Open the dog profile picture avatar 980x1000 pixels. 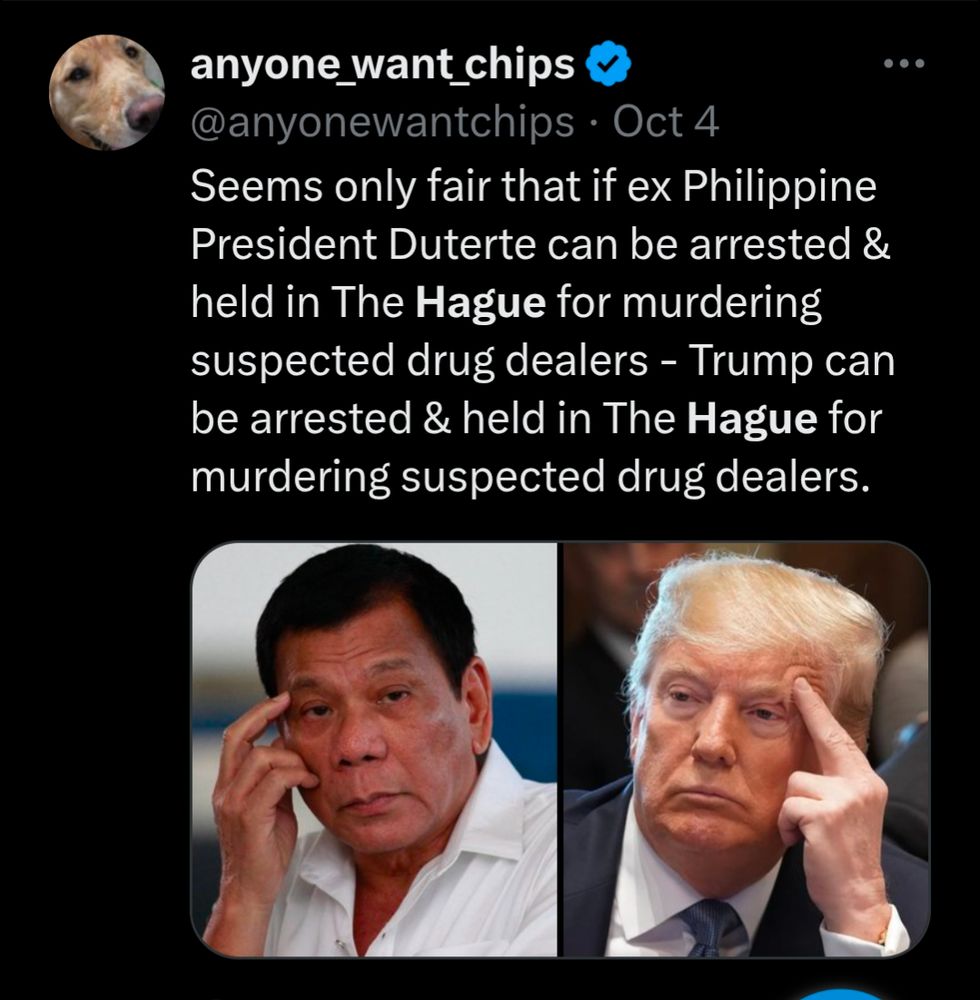click(106, 92)
